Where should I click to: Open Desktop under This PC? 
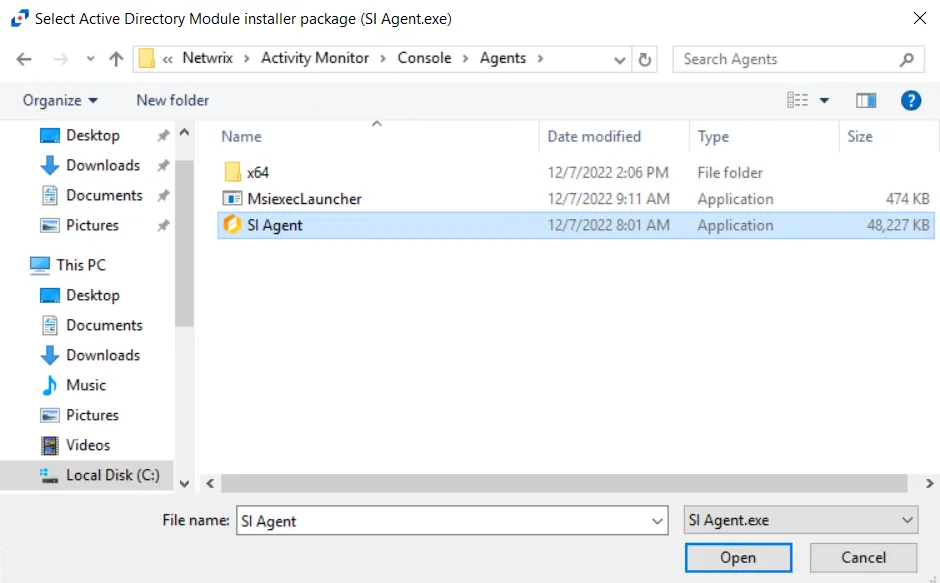tap(93, 295)
